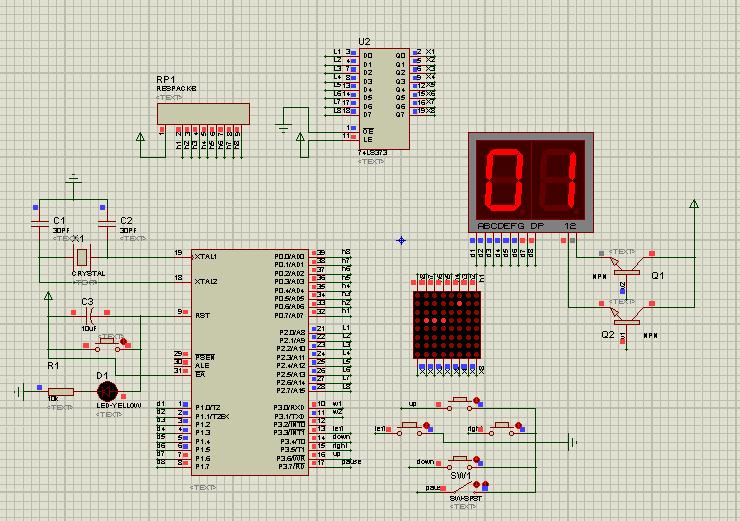Click the two-digit 7-segment display
The image size is (740, 521).
point(530,183)
